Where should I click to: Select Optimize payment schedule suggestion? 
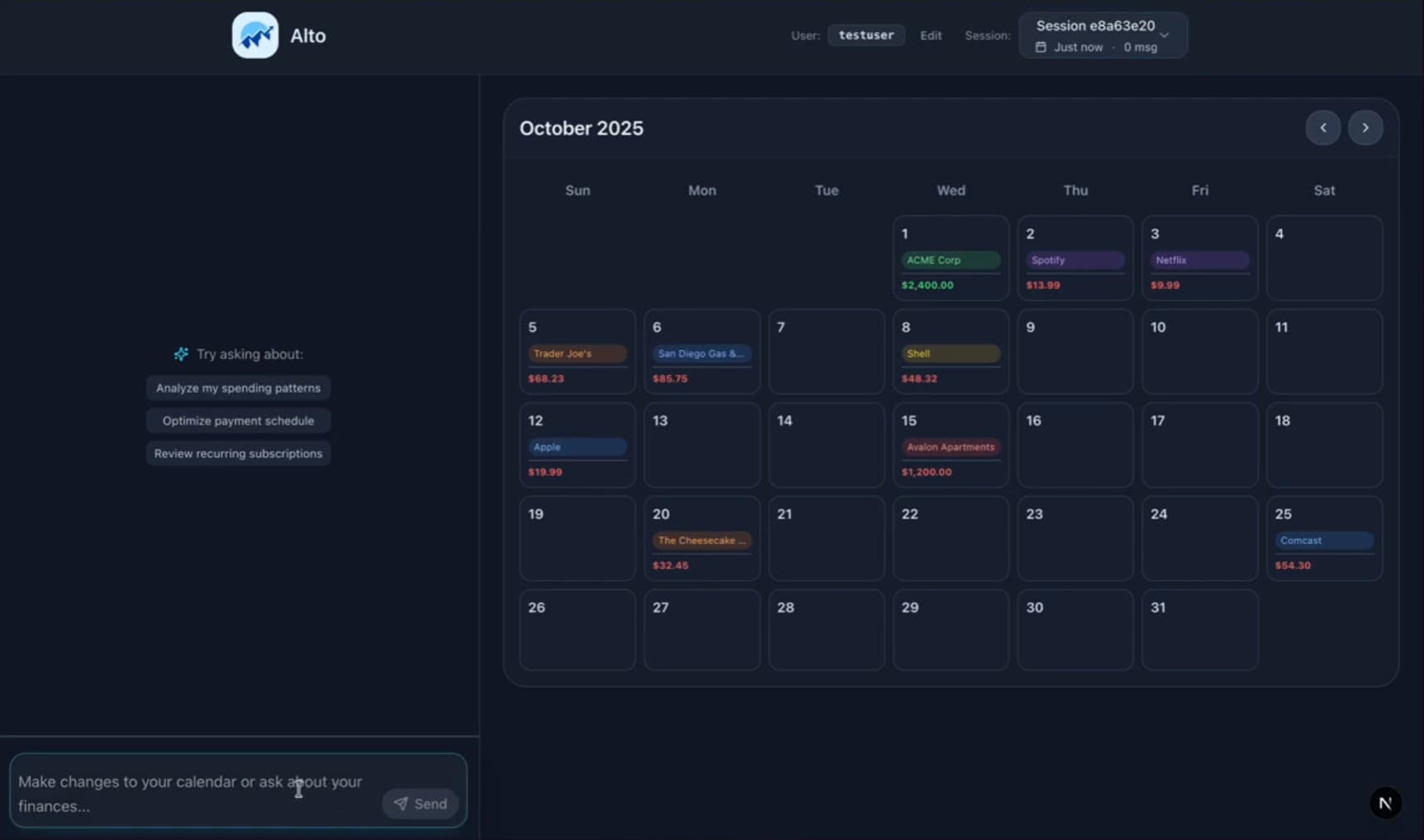click(238, 420)
